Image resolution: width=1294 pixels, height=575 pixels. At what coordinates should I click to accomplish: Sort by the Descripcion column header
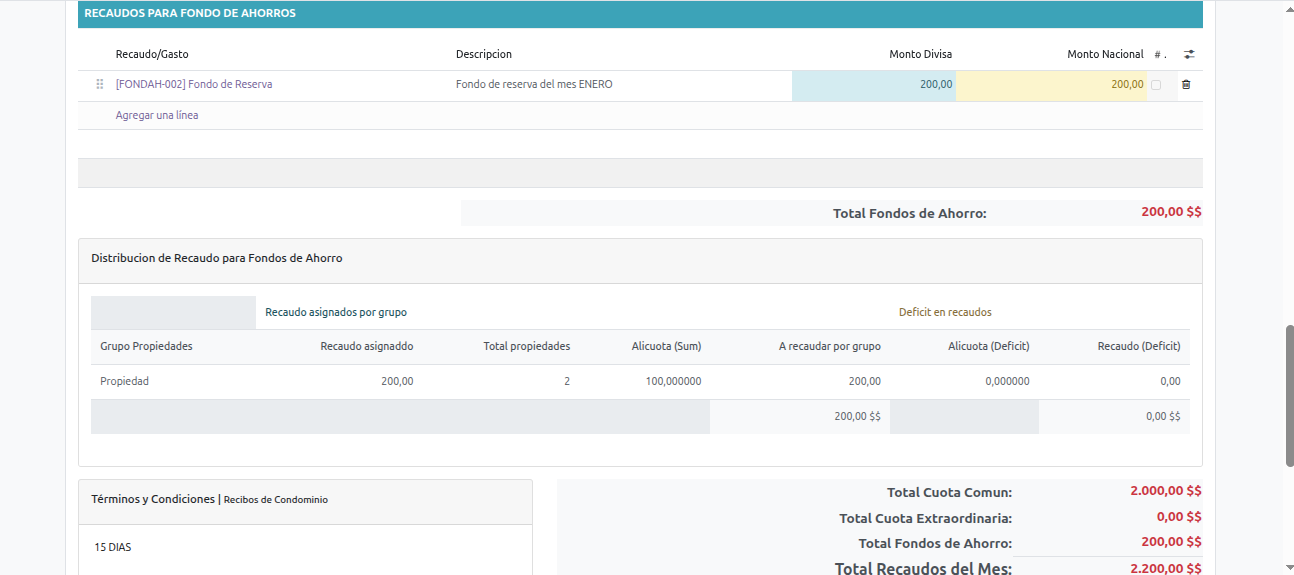(484, 54)
